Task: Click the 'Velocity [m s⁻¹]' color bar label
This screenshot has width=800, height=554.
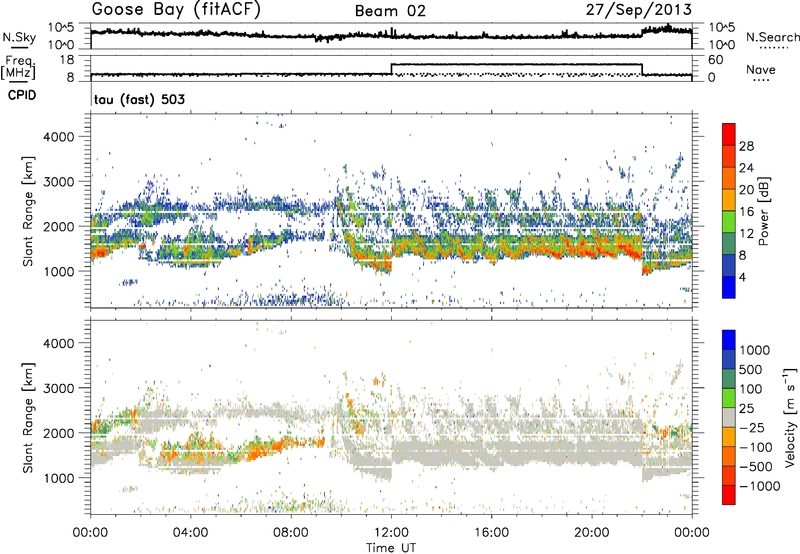Action: pos(790,417)
